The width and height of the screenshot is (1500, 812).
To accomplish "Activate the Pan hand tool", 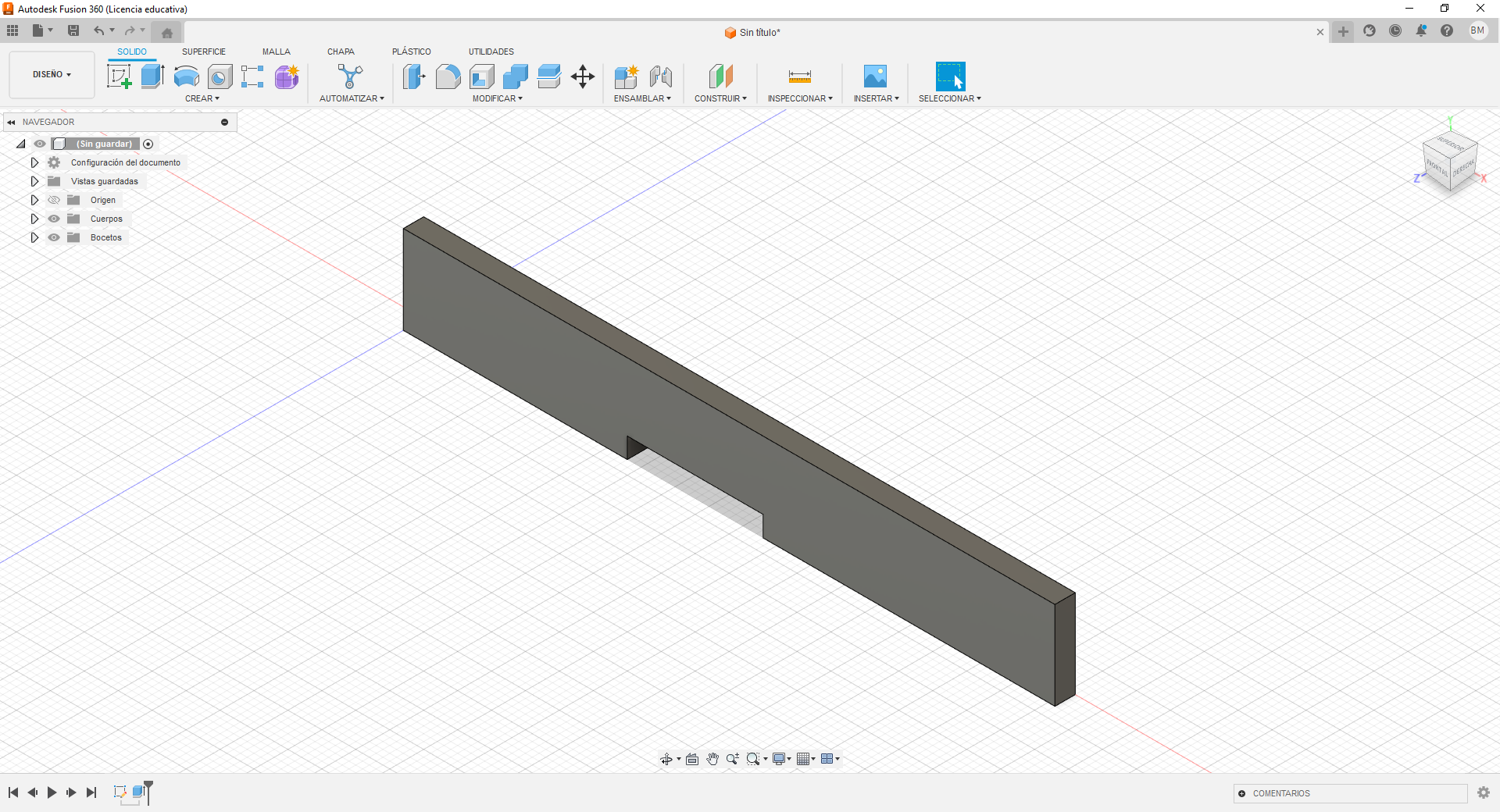I will 712,758.
